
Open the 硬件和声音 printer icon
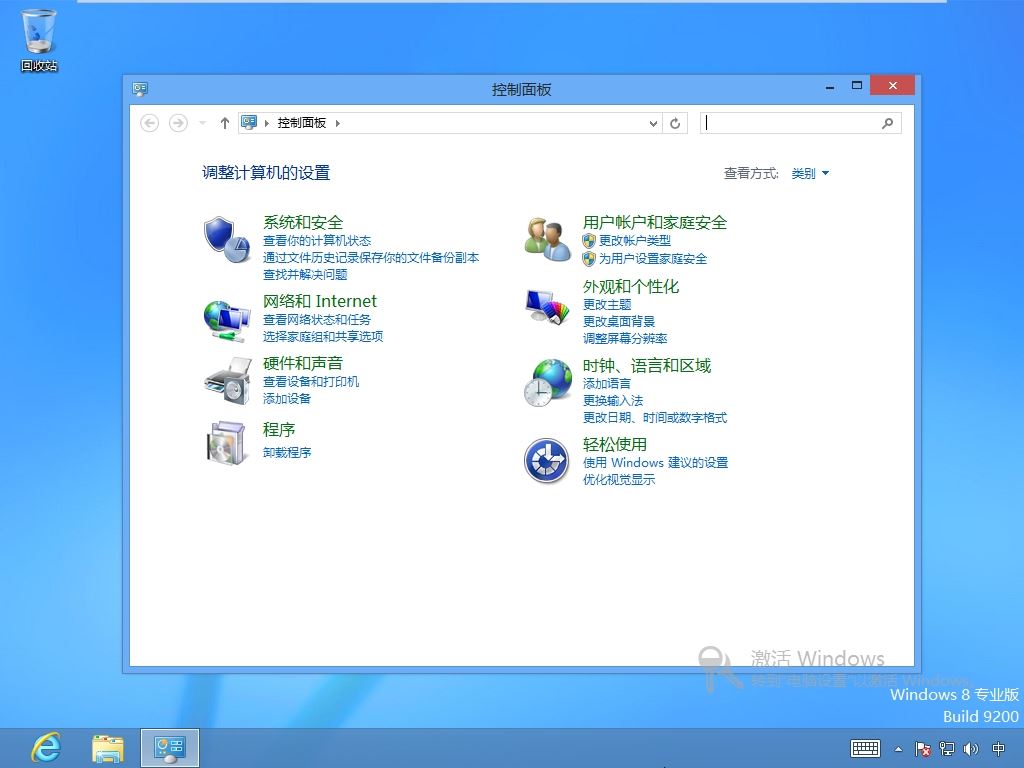227,381
